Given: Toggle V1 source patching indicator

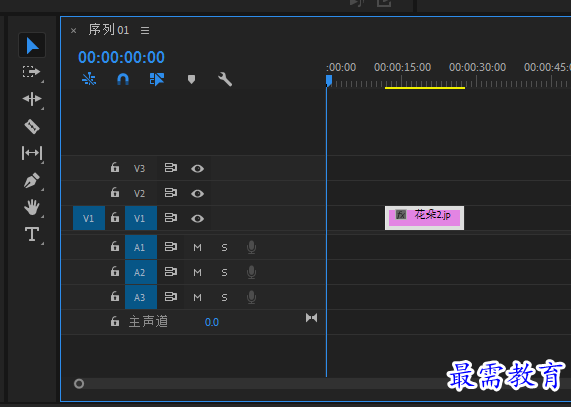Looking at the screenshot, I should 89,218.
